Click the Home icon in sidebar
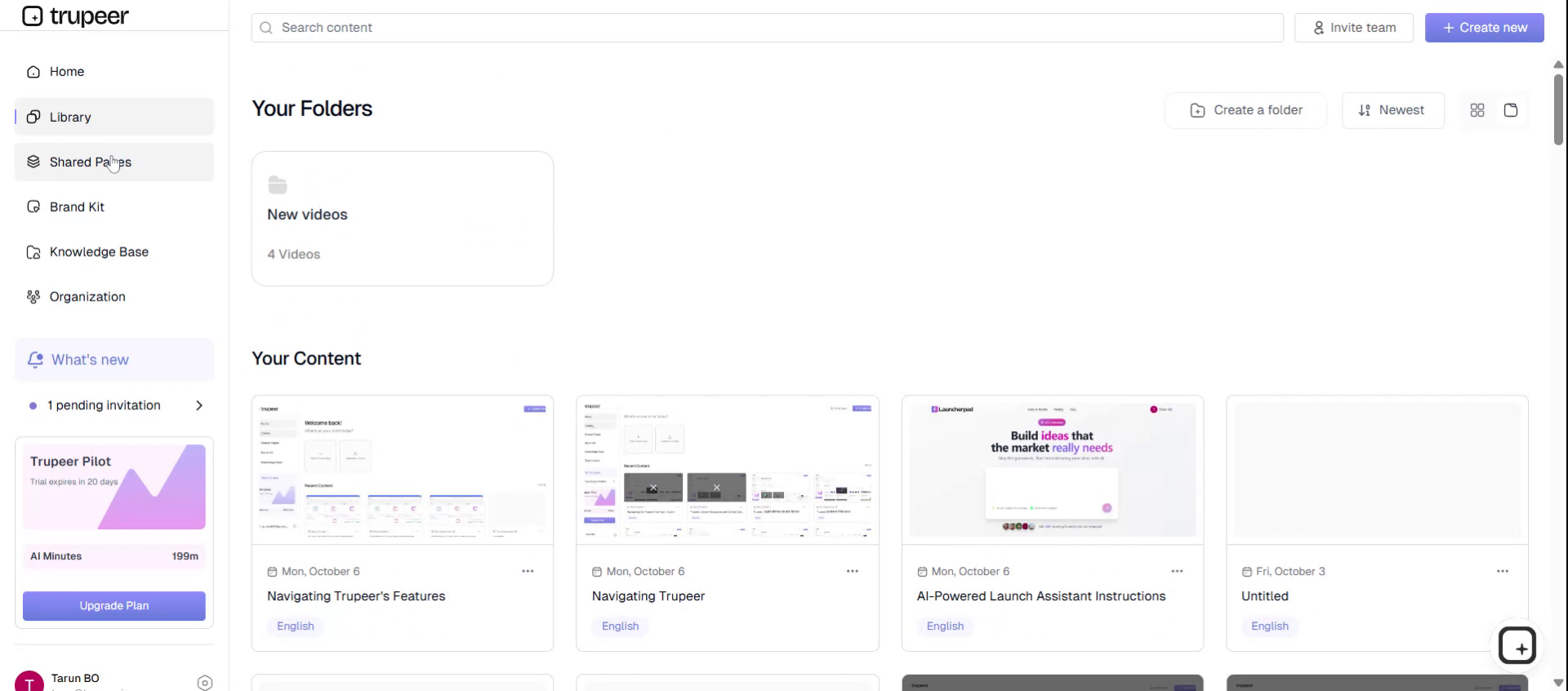 (33, 72)
